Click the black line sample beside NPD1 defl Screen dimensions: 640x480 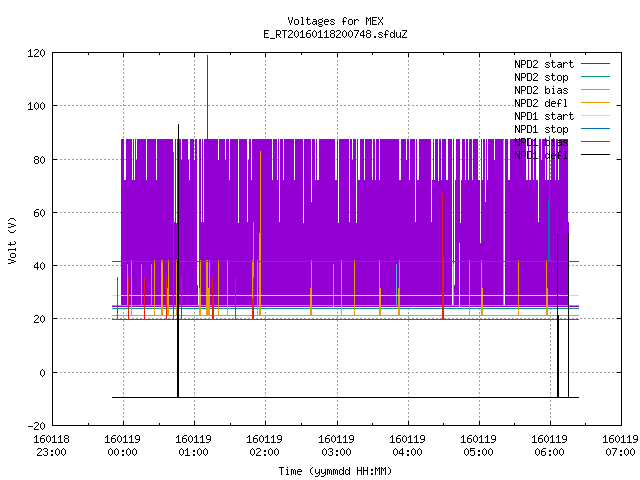pos(596,155)
